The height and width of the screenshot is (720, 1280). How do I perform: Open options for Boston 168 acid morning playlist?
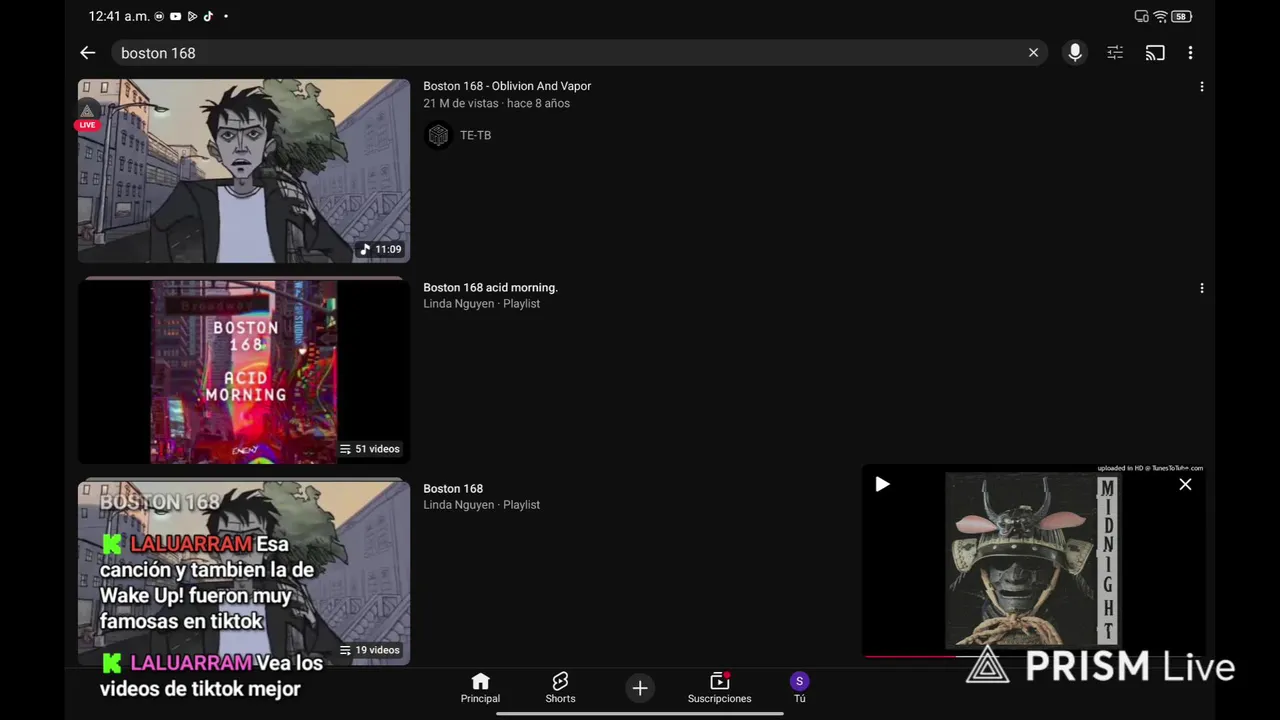pyautogui.click(x=1201, y=288)
